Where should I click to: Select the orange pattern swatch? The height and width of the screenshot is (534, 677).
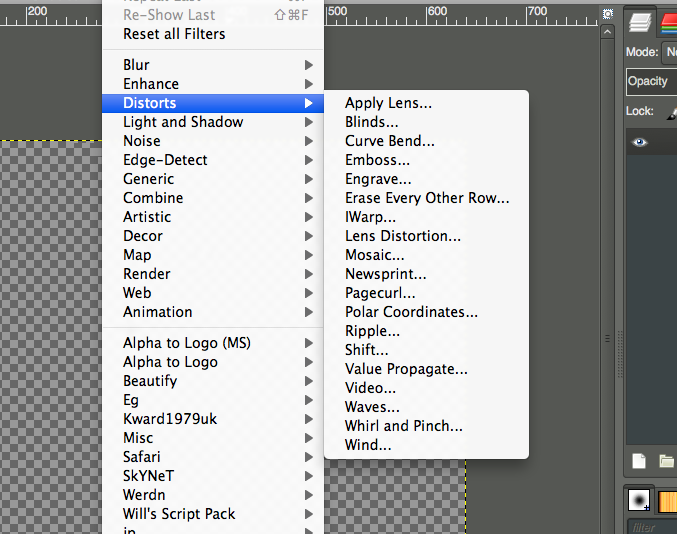pyautogui.click(x=668, y=502)
